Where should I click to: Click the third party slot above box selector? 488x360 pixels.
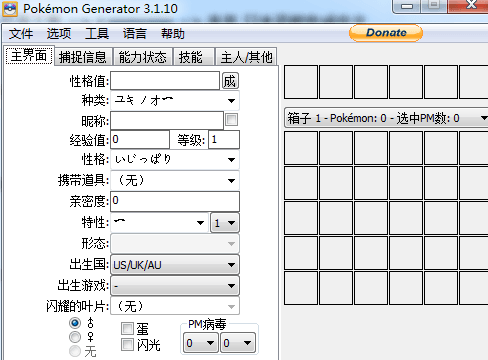[371, 82]
